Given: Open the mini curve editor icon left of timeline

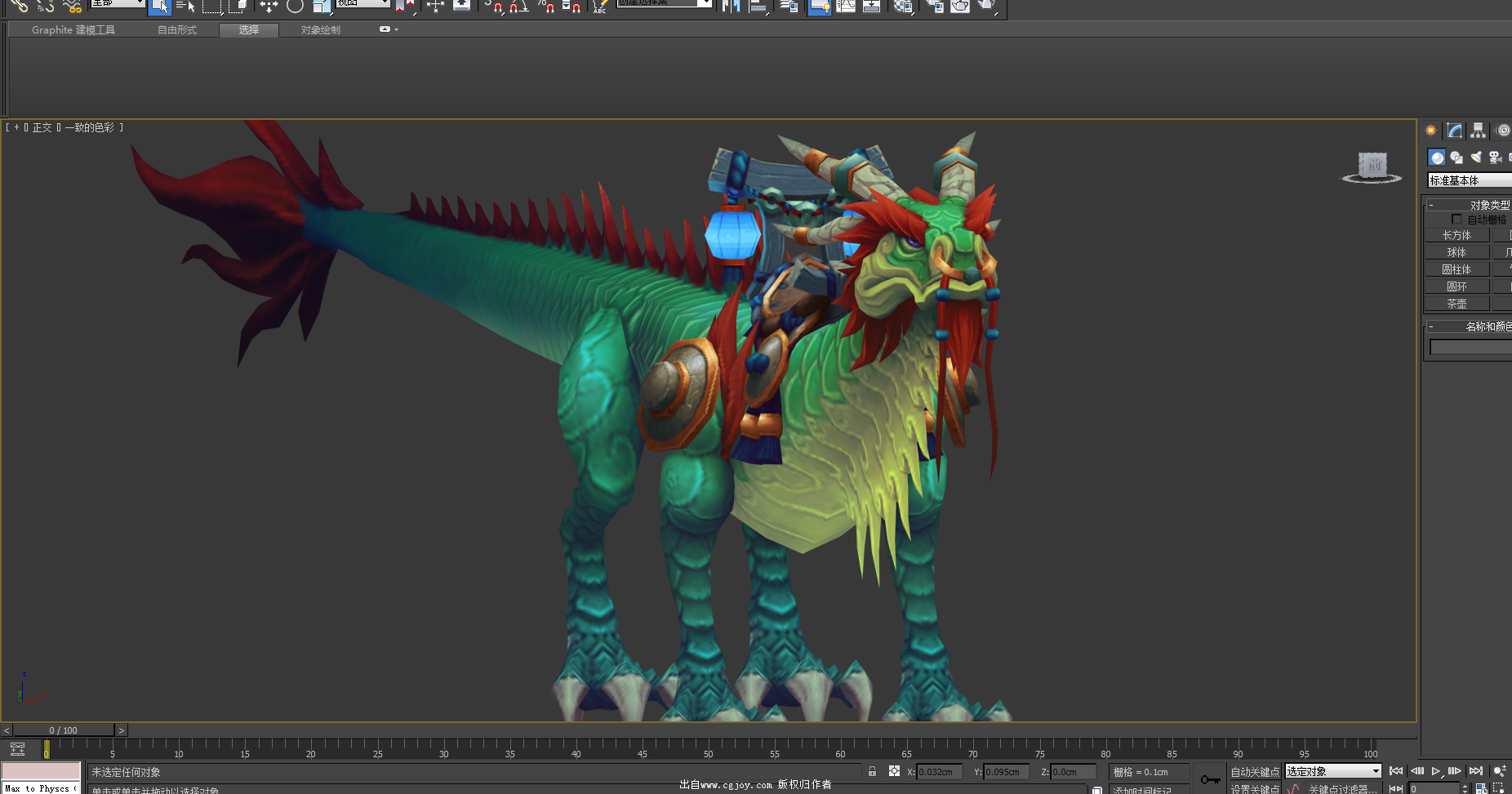Looking at the screenshot, I should pos(17,748).
